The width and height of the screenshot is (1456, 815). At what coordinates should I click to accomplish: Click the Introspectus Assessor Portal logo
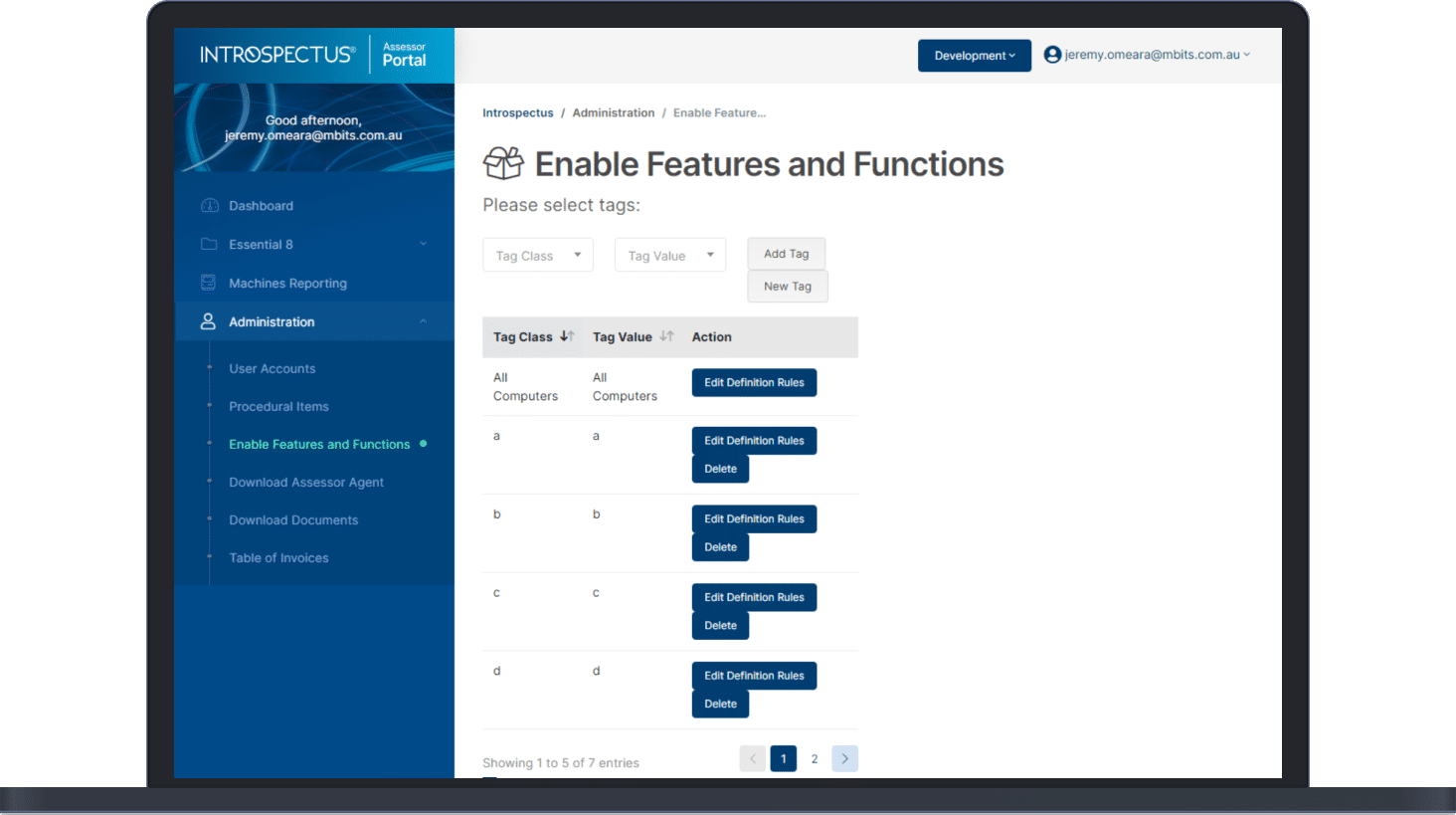313,55
